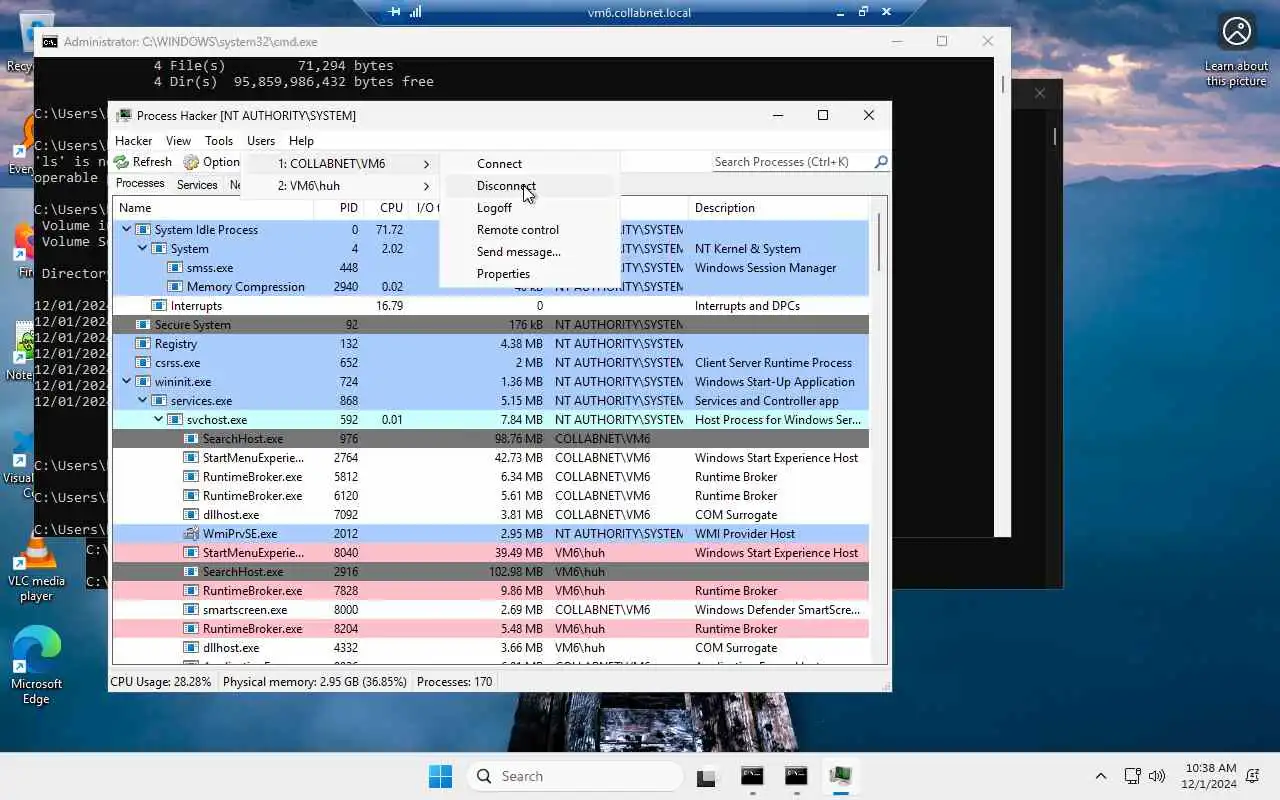Open the Hacker menu
1280x800 pixels.
pos(133,141)
